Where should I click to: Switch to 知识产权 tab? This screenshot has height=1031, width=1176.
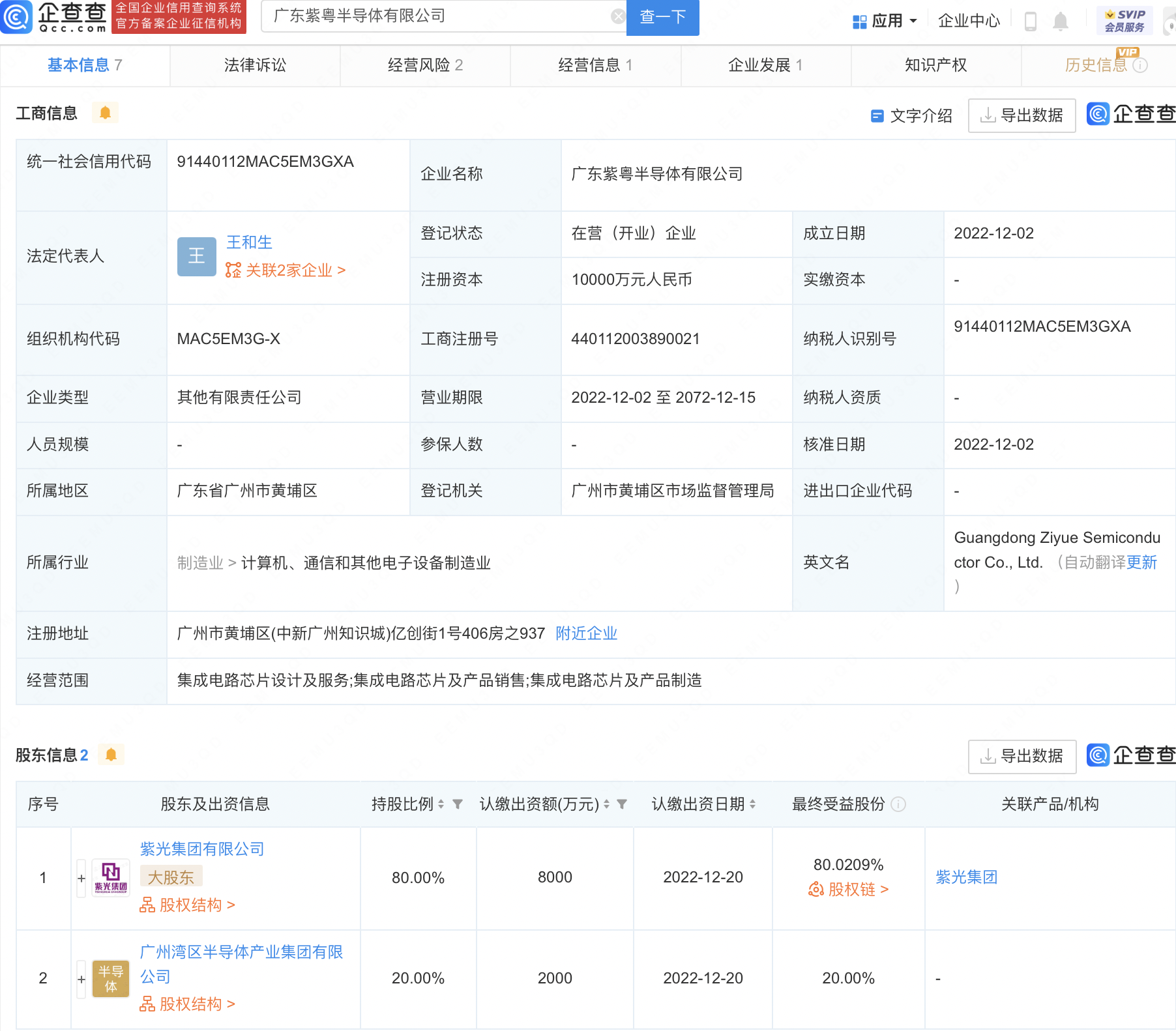point(936,65)
